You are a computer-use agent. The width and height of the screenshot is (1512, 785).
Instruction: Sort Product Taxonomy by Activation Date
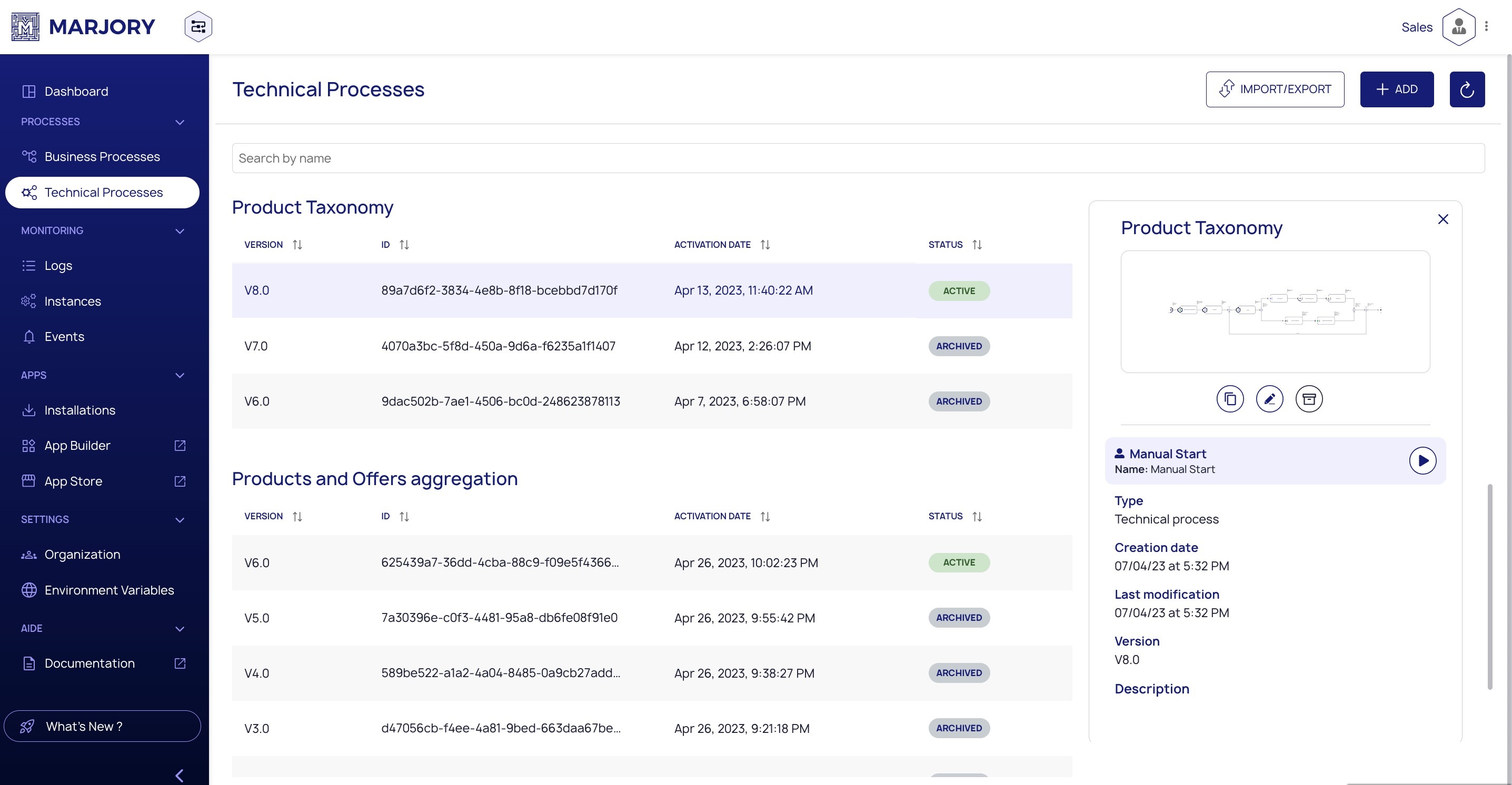point(765,245)
